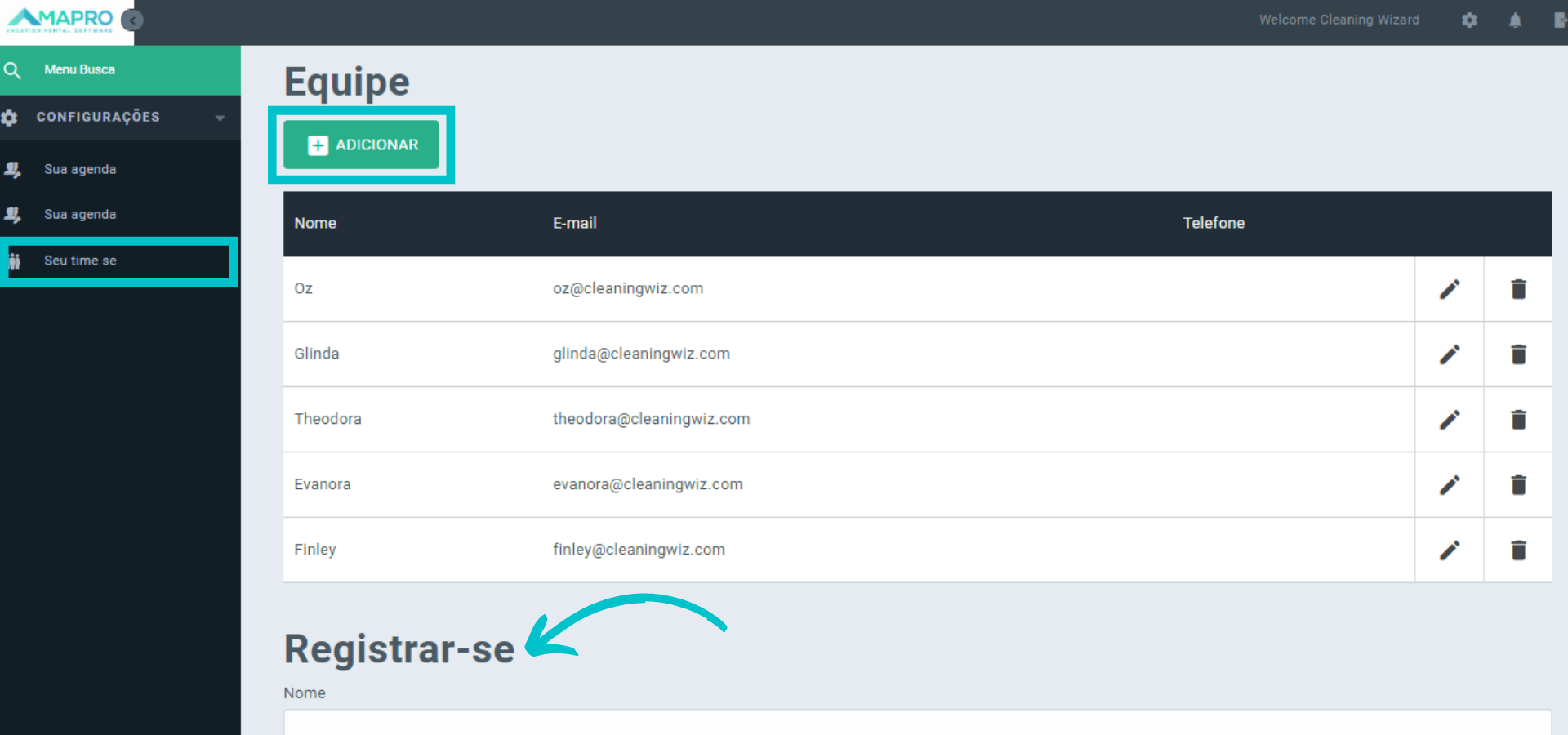
Task: Click the logout icon in header
Action: coord(1559,20)
